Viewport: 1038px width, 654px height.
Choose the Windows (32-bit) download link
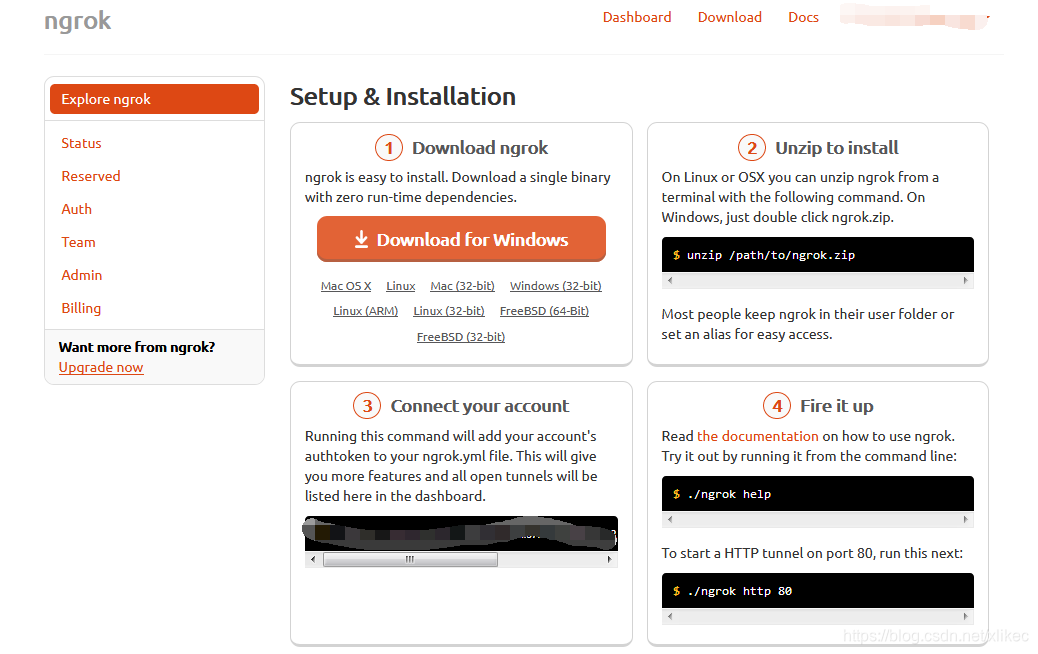coord(555,286)
